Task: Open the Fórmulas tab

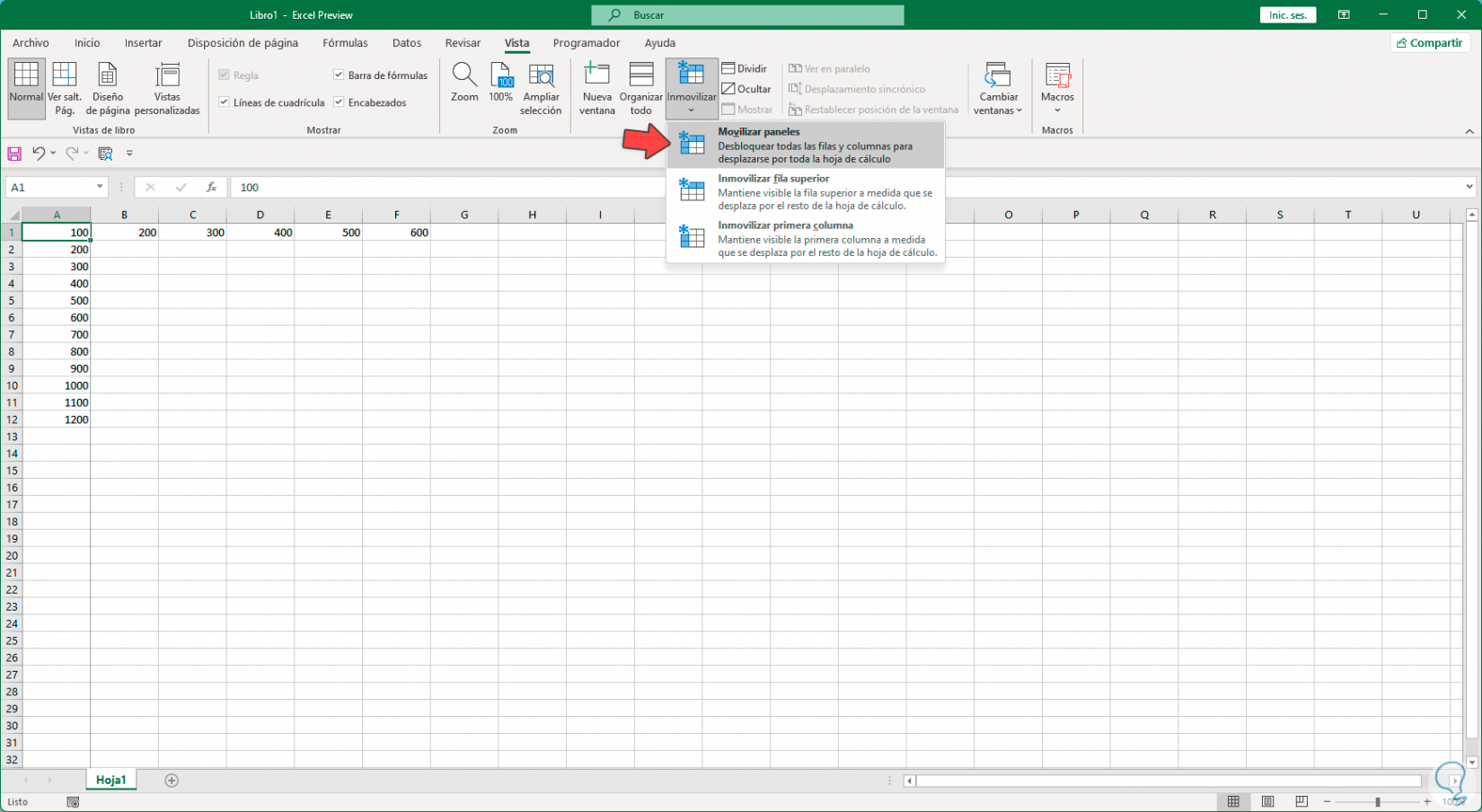Action: pos(345,43)
